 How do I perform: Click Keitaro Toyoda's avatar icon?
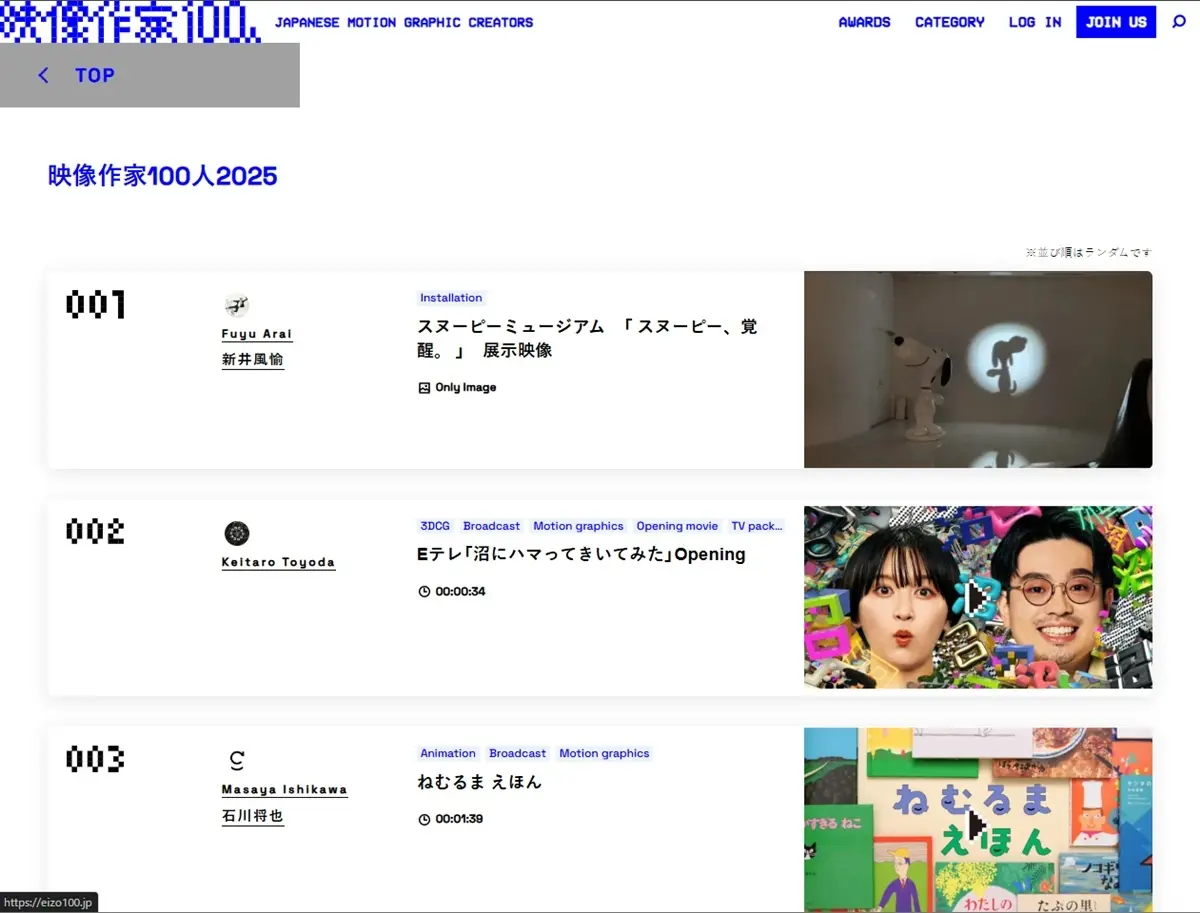point(237,532)
